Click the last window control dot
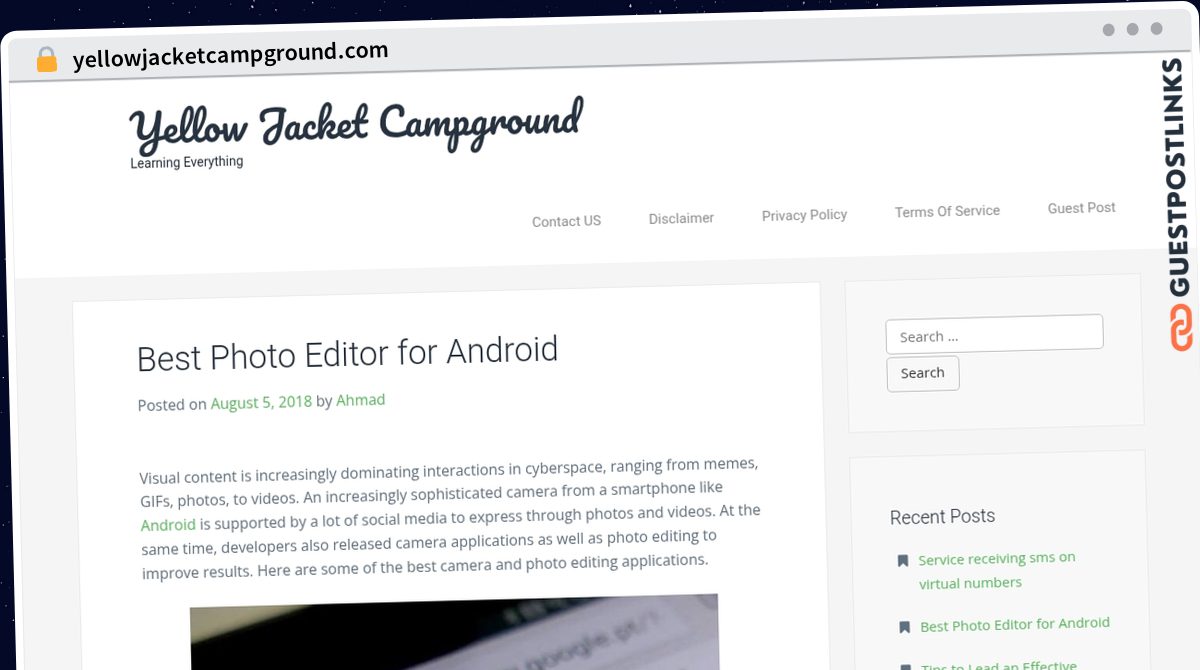Screen dimensions: 1200x670 [x=1156, y=29]
